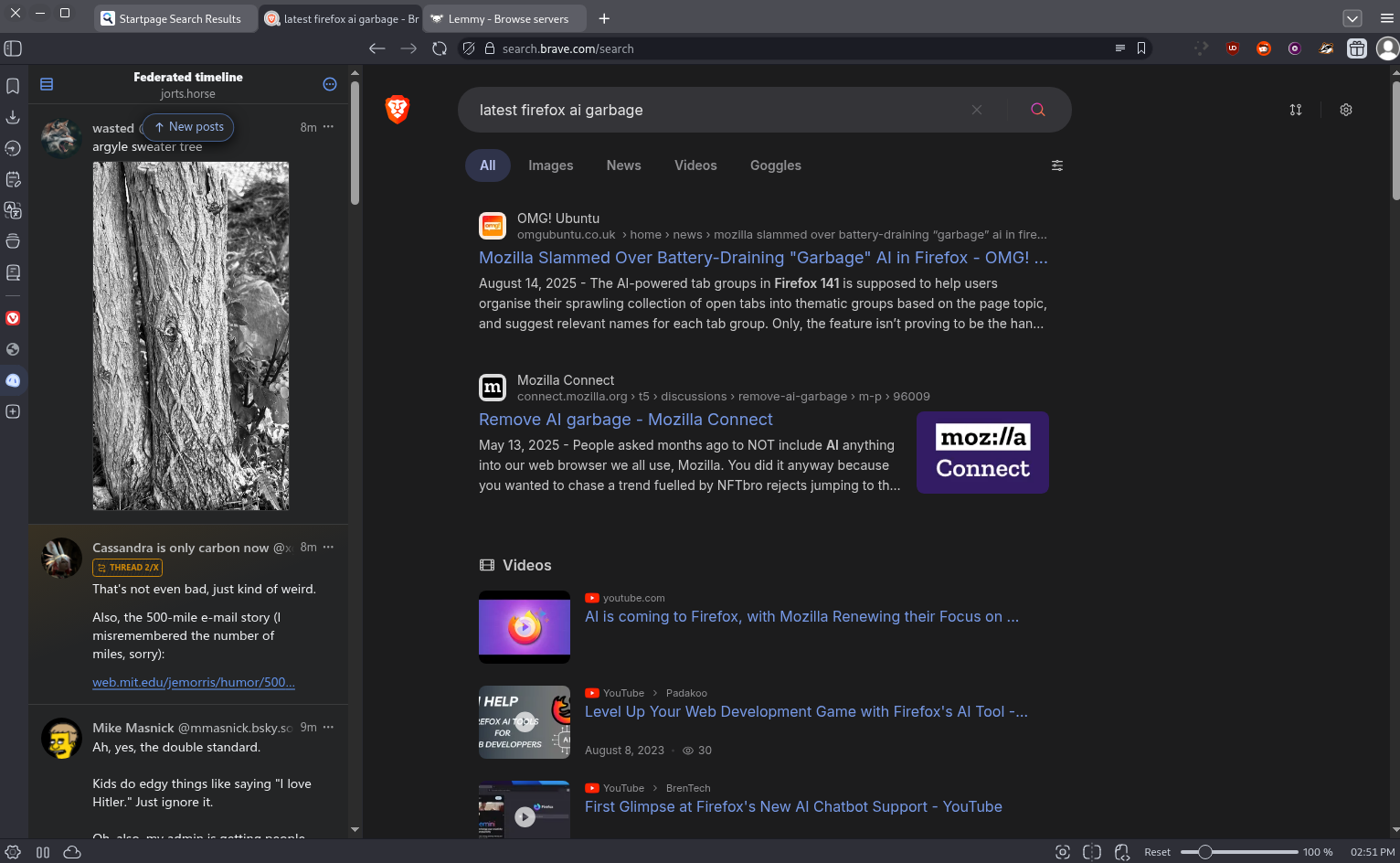This screenshot has width=1400, height=863.
Task: Open Brave Search settings gear
Action: tap(1346, 110)
